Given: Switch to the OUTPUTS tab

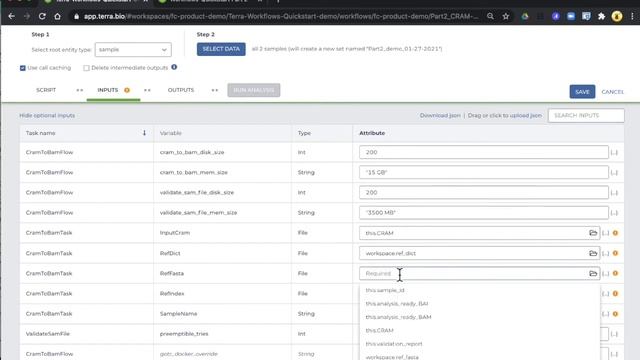Looking at the screenshot, I should point(181,90).
